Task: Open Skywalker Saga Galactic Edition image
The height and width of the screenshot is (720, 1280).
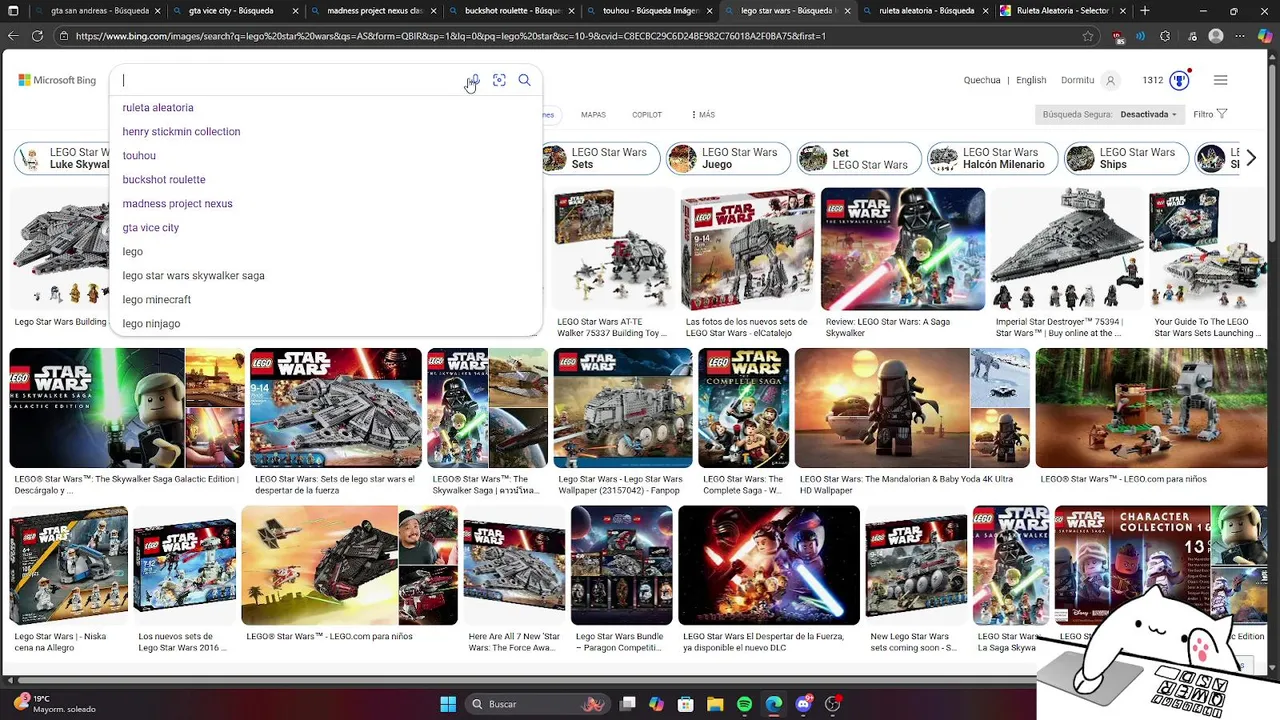Action: coord(127,408)
